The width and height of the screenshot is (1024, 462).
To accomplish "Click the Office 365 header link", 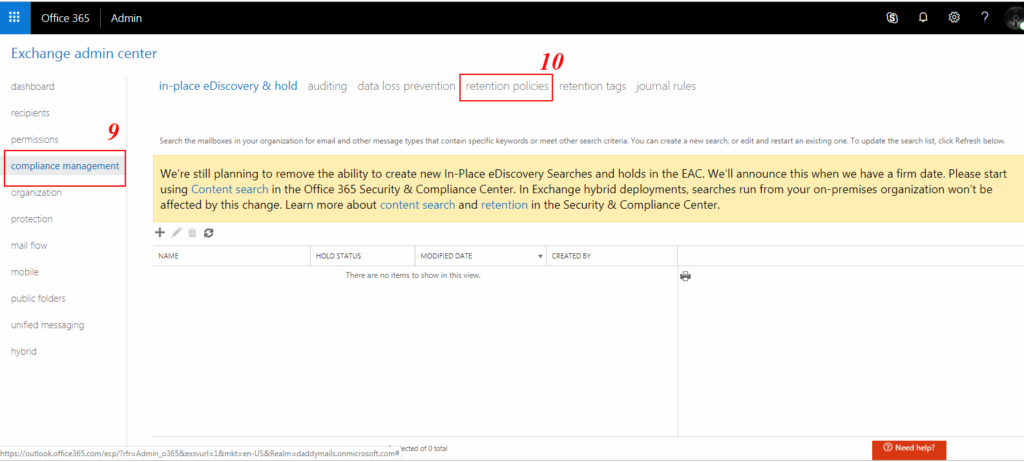I will (x=65, y=18).
